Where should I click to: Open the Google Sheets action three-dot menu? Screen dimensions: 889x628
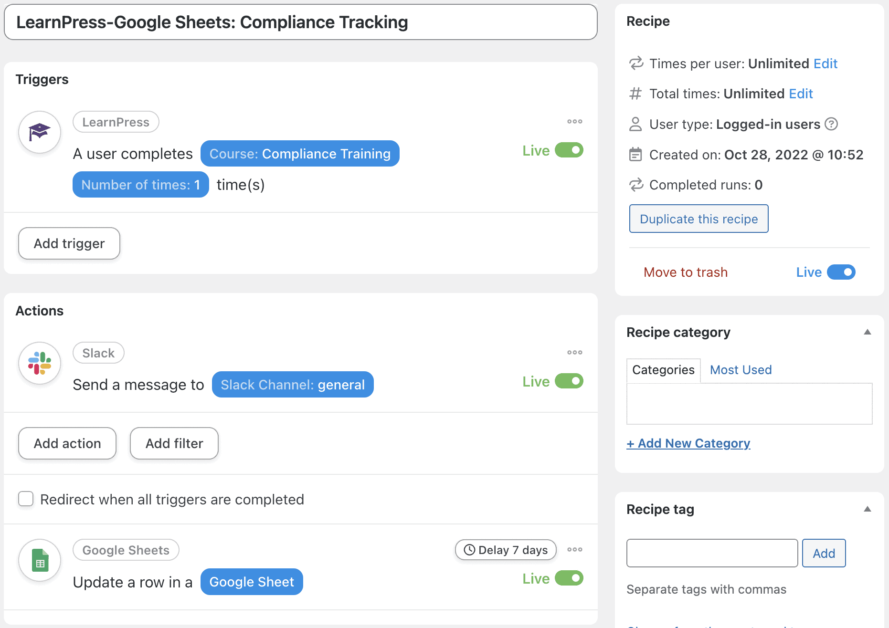point(574,550)
